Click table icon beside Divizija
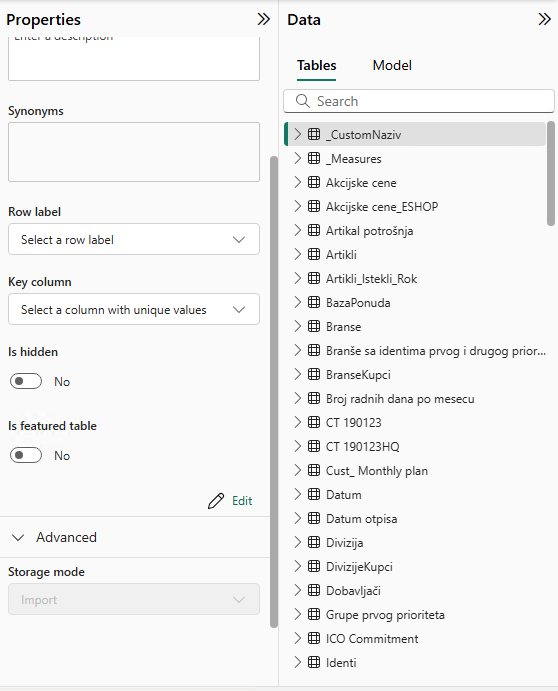The width and height of the screenshot is (558, 691). (314, 542)
